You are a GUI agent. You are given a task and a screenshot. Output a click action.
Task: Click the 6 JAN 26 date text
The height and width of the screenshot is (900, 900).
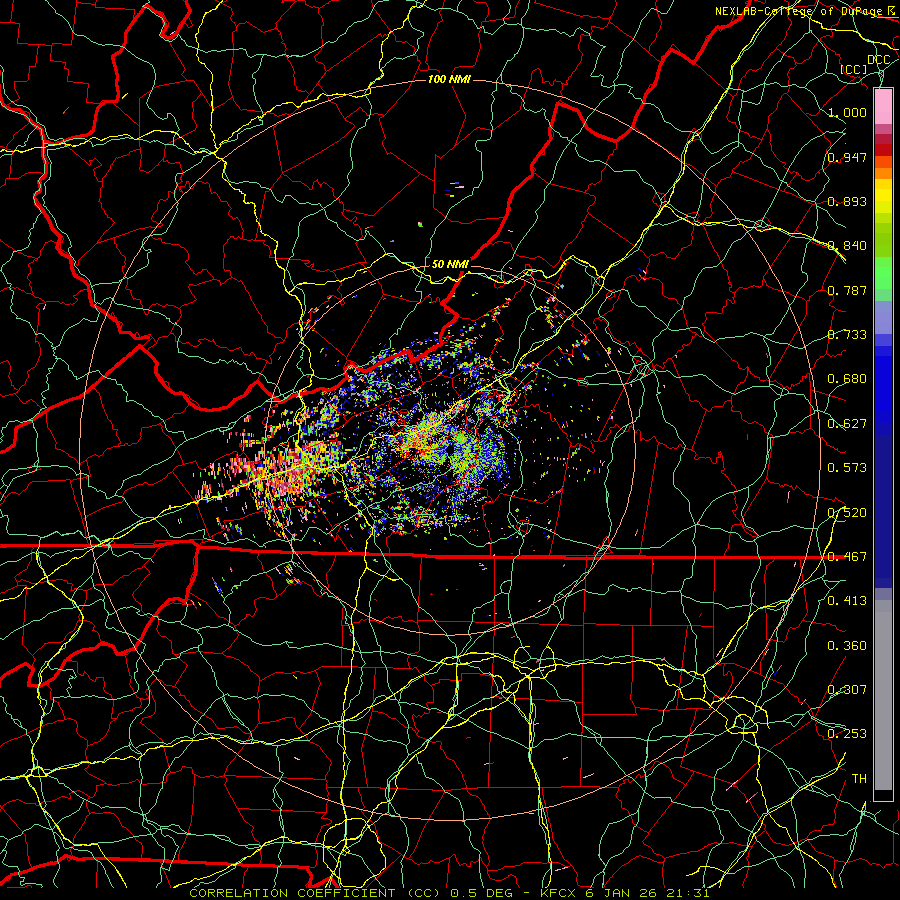pyautogui.click(x=623, y=893)
